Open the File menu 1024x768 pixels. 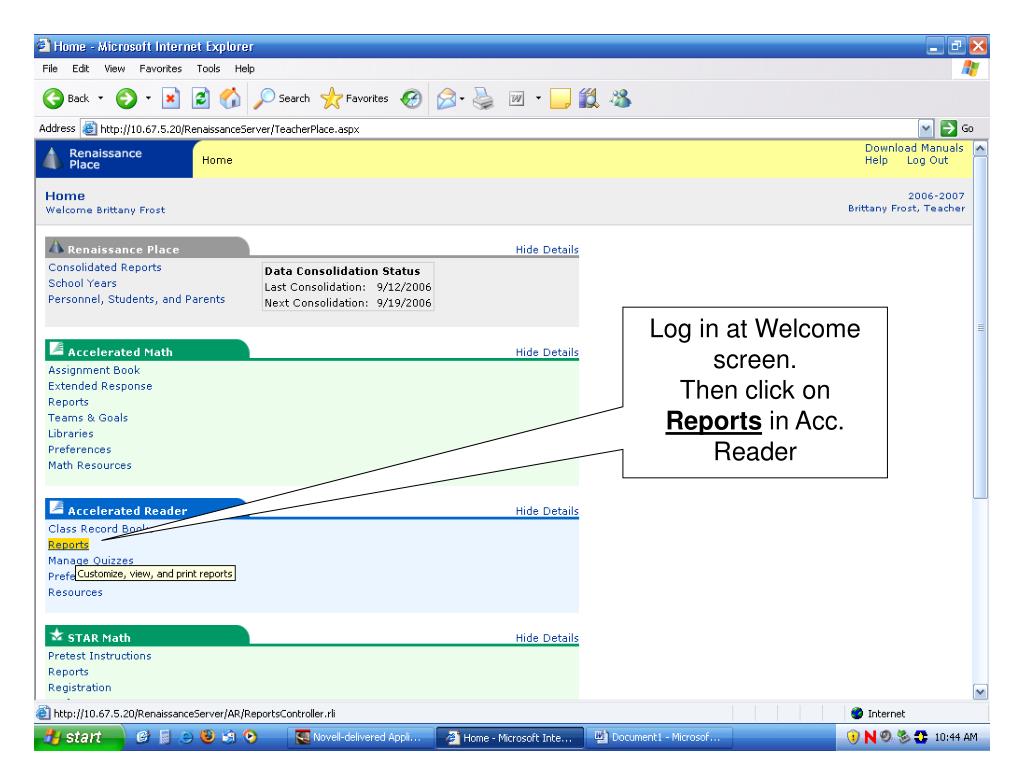[x=50, y=69]
